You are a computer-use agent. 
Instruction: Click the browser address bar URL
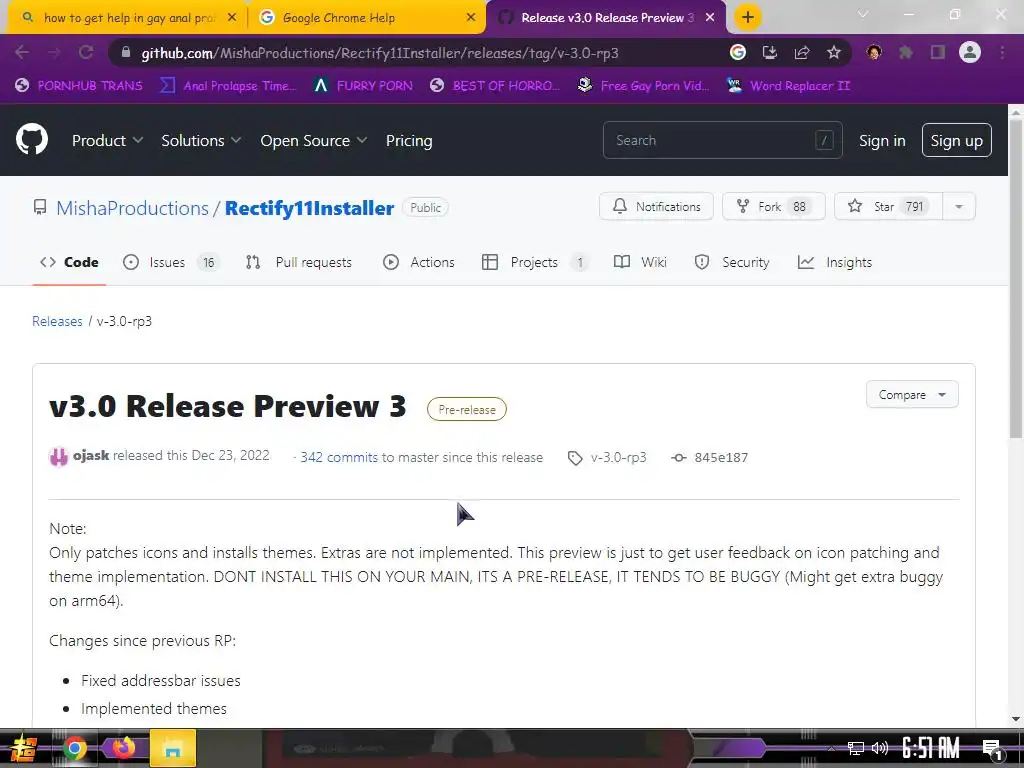click(x=379, y=53)
